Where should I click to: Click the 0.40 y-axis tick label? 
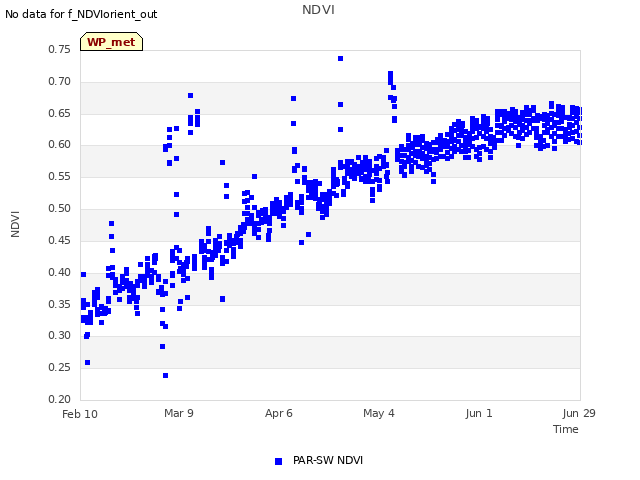tap(59, 272)
